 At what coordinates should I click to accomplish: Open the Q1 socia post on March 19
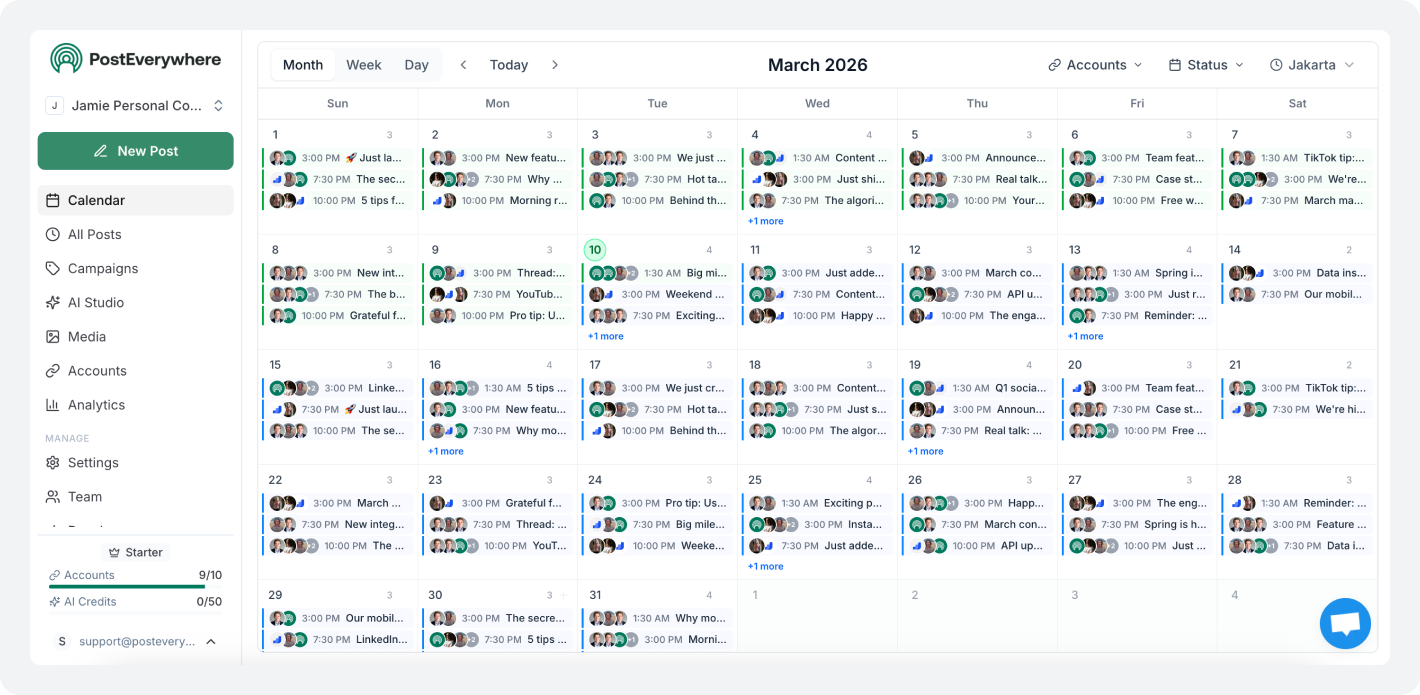(x=978, y=388)
